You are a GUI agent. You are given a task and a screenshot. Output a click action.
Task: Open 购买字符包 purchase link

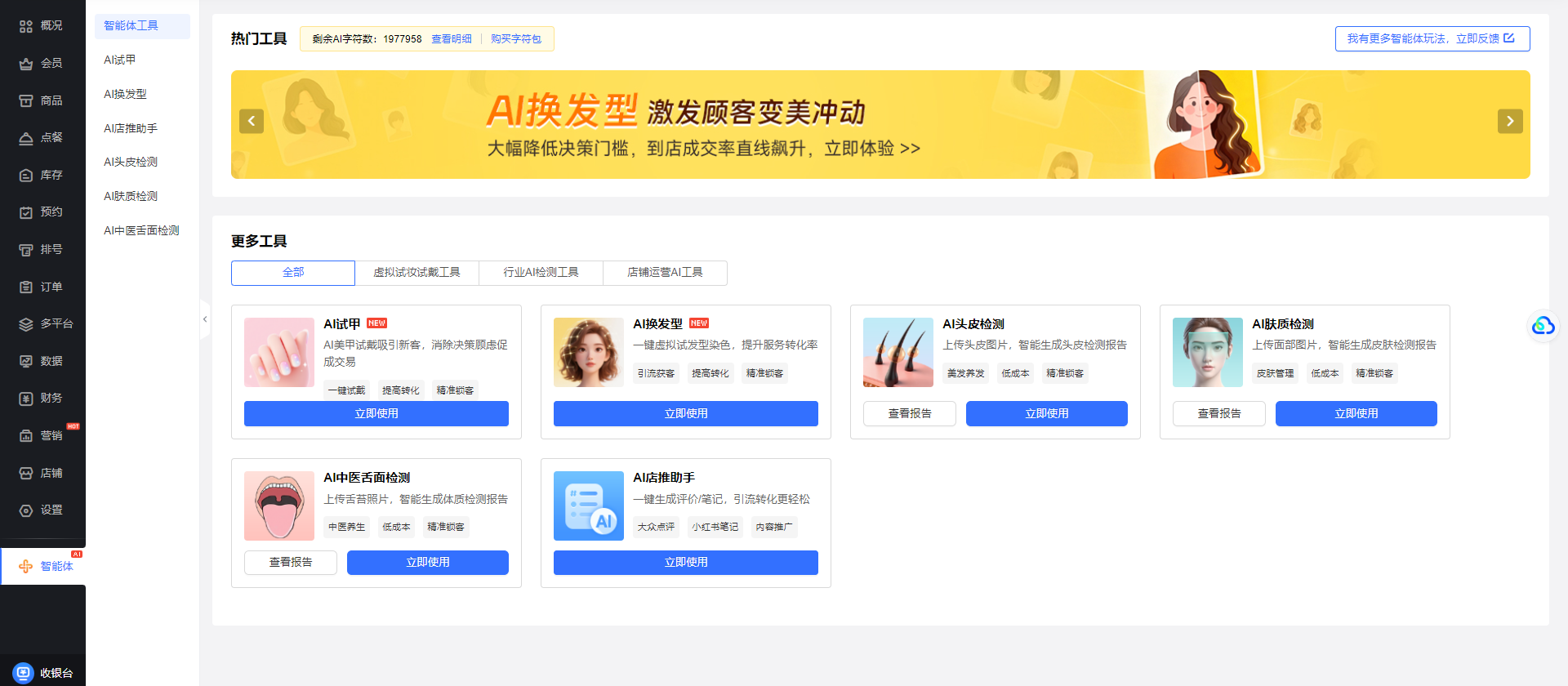pyautogui.click(x=516, y=39)
